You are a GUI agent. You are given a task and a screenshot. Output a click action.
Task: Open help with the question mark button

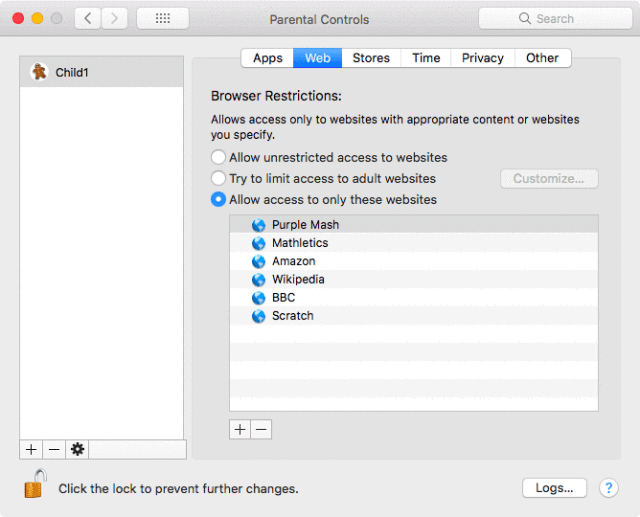click(609, 488)
